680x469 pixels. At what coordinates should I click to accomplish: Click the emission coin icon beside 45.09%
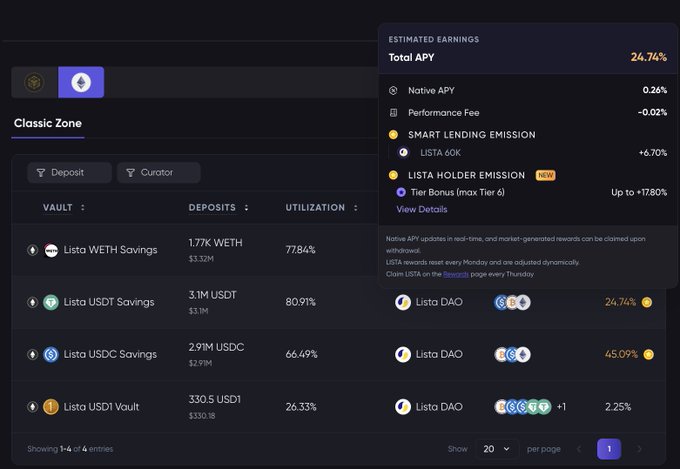[648, 354]
